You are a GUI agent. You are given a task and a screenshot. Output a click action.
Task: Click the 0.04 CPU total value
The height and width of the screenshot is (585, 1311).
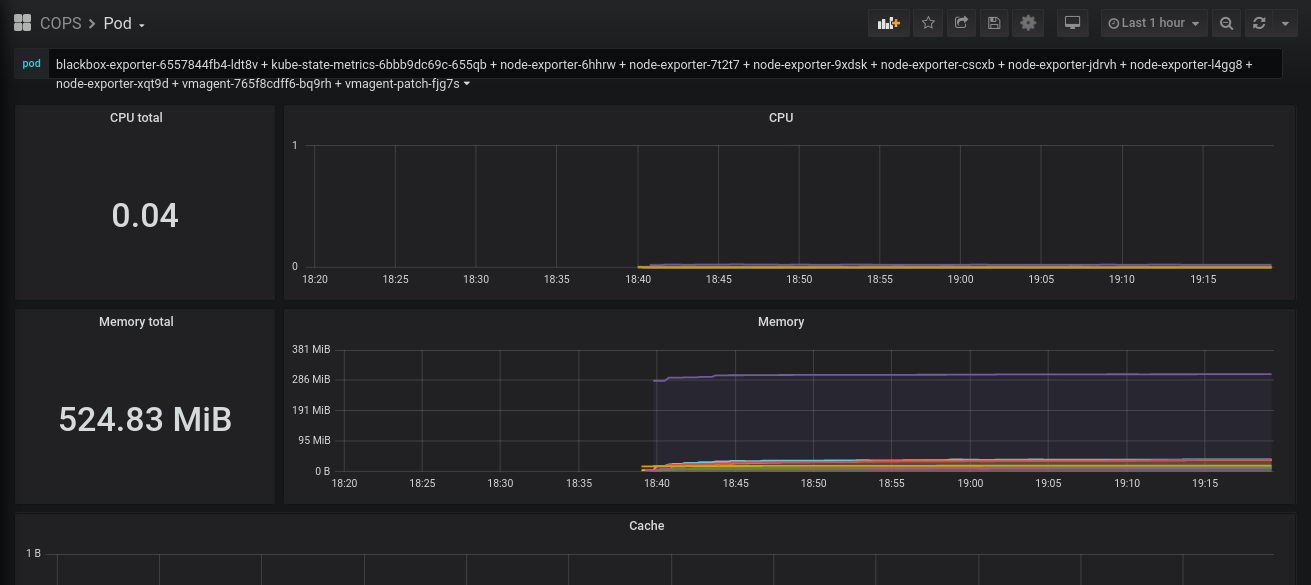(145, 215)
